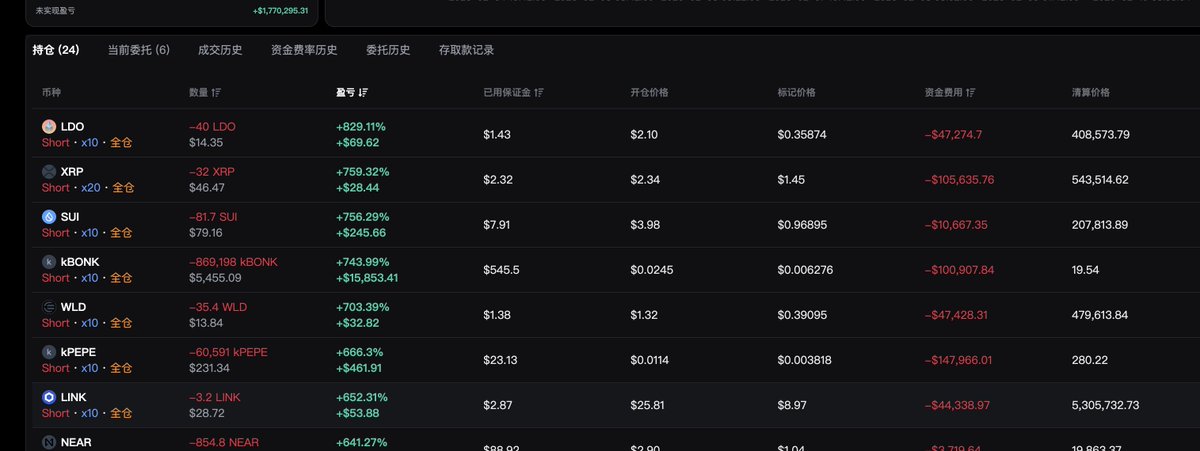The width and height of the screenshot is (1200, 451).
Task: Select the 持仓 (24) tab
Action: (56, 50)
